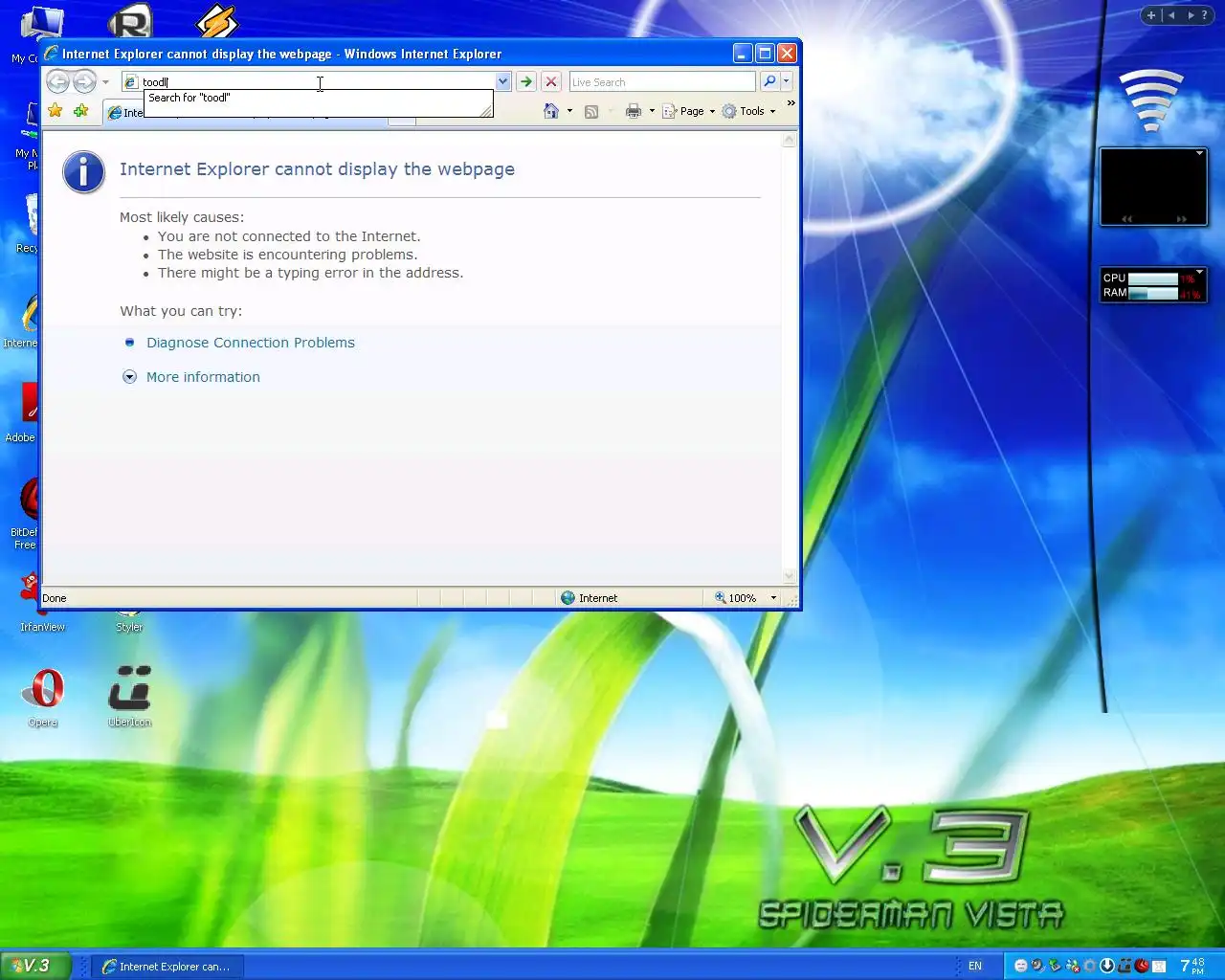The width and height of the screenshot is (1225, 980).
Task: Open the Page menu
Action: 688,111
